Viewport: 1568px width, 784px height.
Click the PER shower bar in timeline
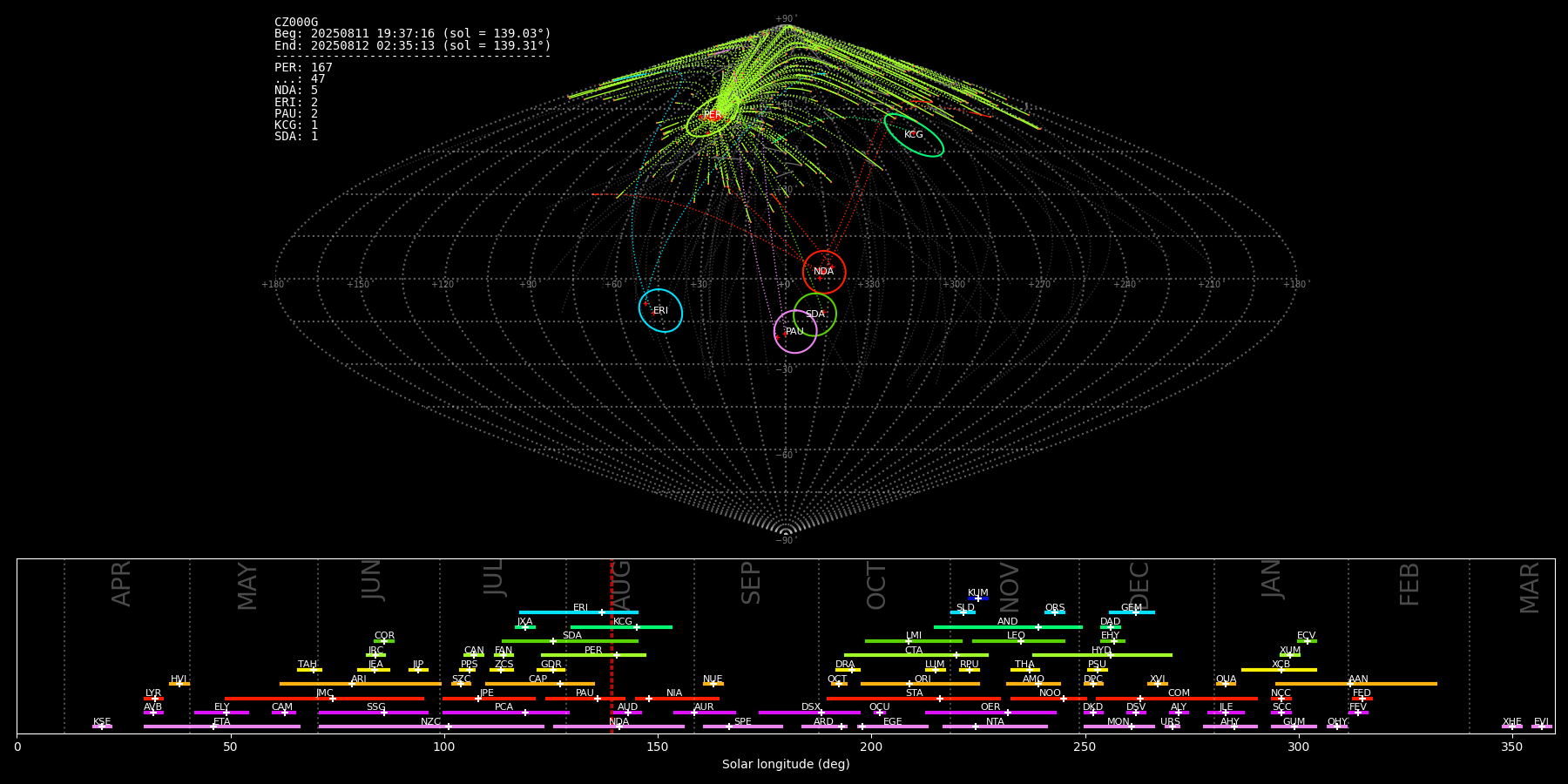tap(593, 655)
